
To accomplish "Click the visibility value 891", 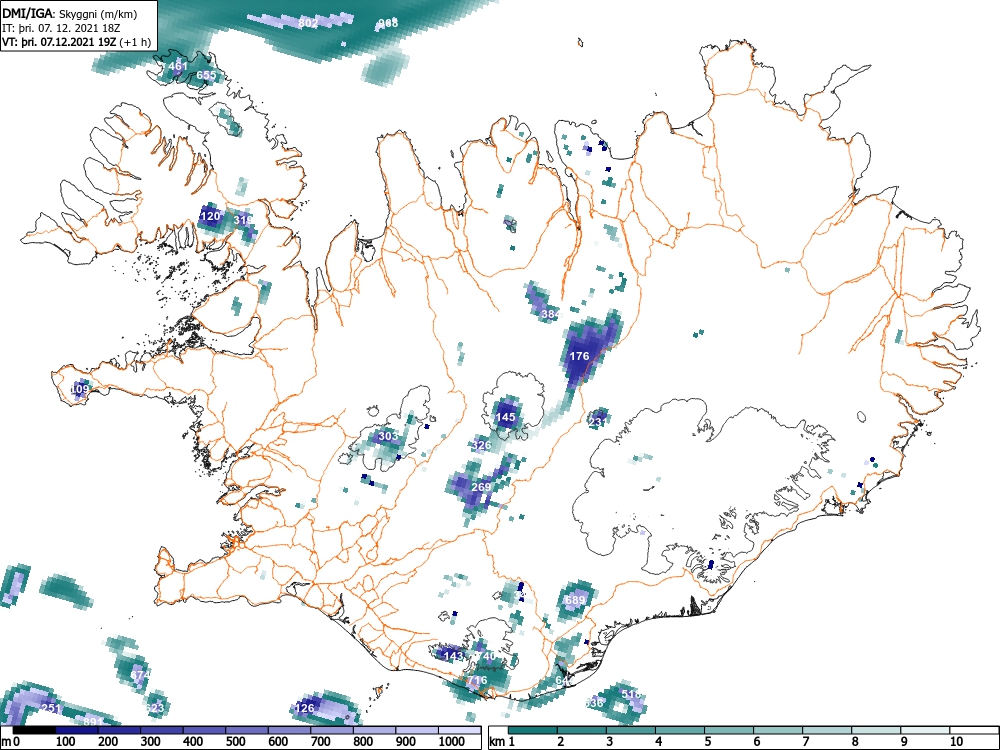I will pos(93,722).
